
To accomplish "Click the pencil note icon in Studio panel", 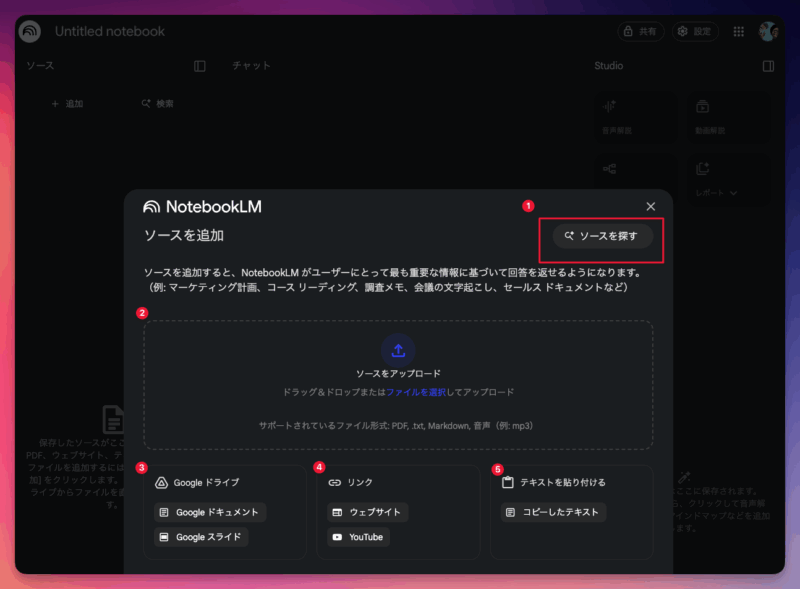I will [x=684, y=477].
